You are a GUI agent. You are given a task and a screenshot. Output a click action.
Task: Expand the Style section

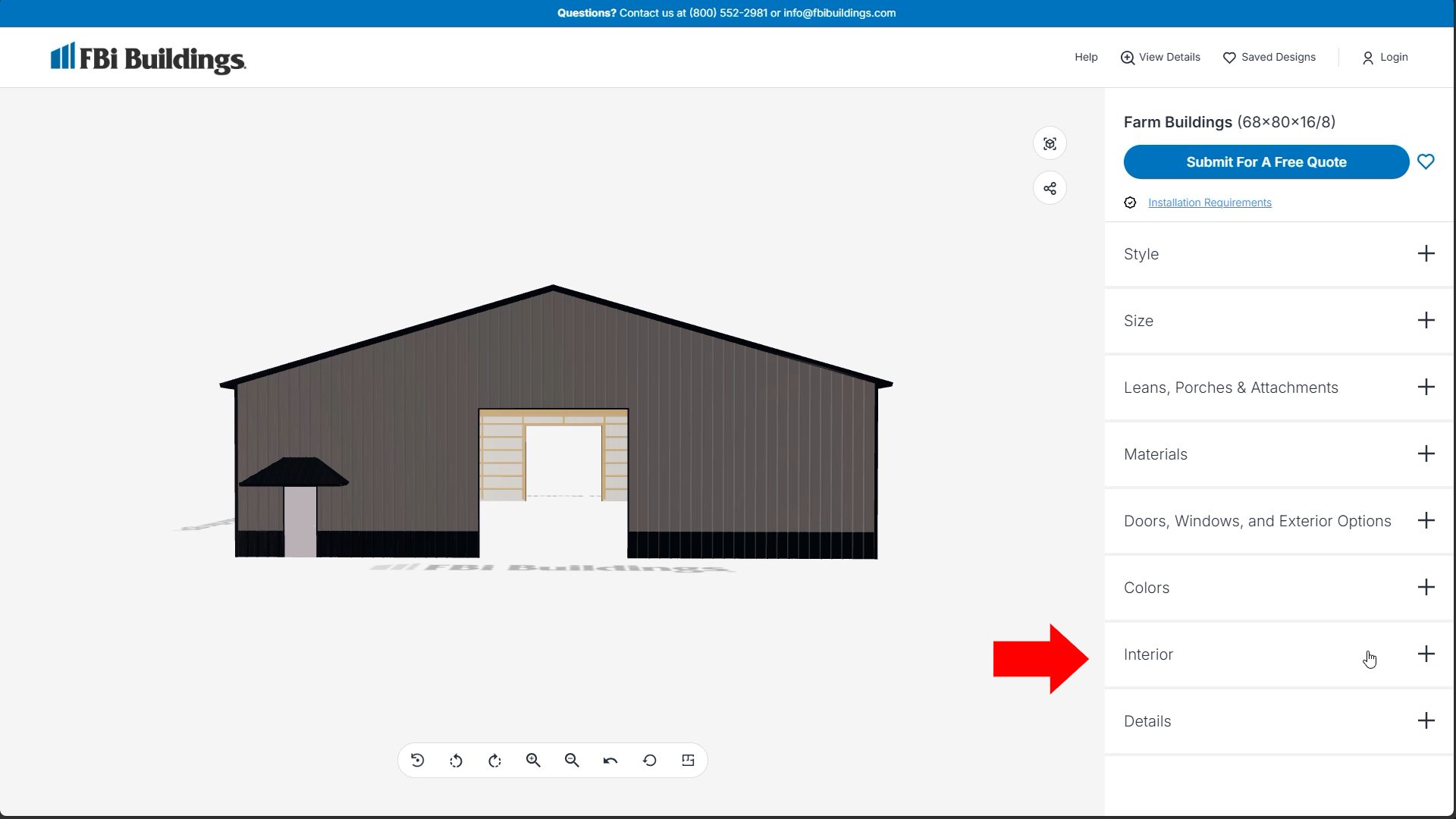[1426, 253]
